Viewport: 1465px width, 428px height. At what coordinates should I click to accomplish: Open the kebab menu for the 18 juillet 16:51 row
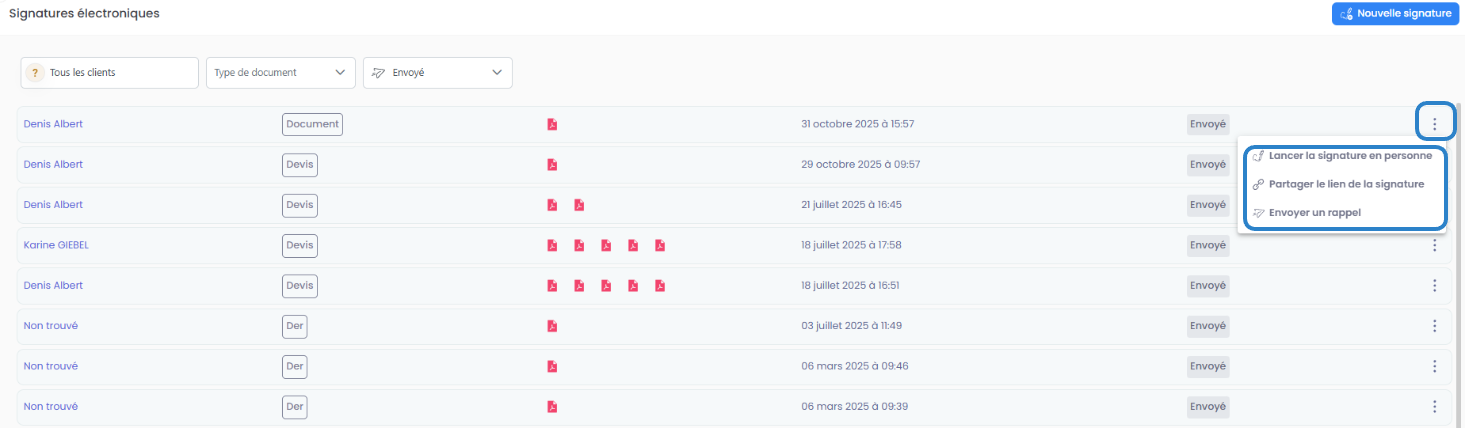tap(1434, 285)
